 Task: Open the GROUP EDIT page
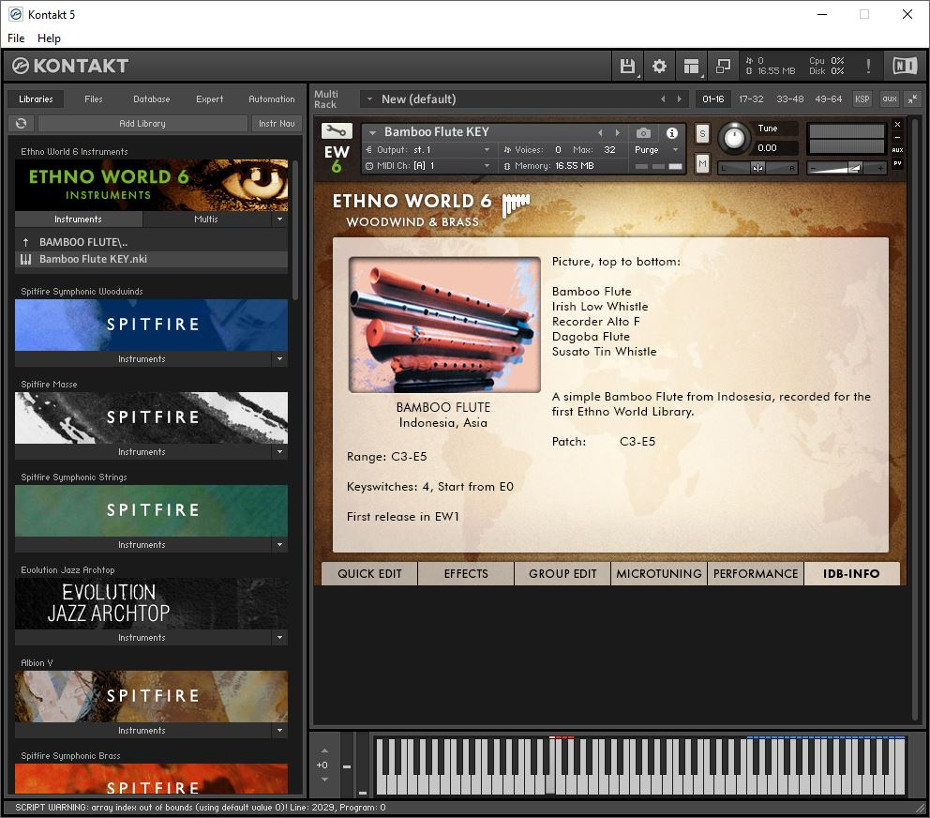pyautogui.click(x=562, y=574)
